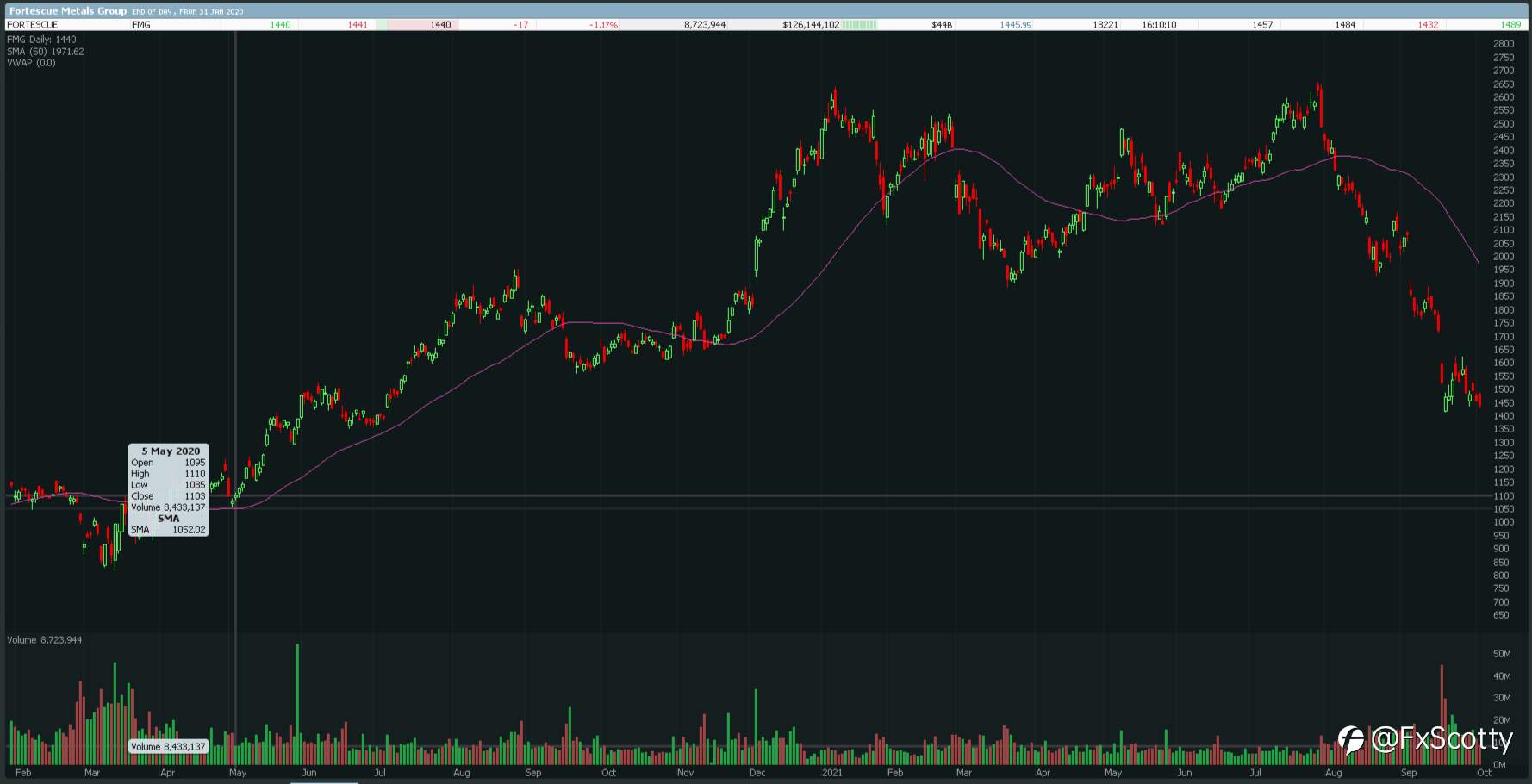1532x784 pixels.
Task: Click the green 1489 cell in the quote row
Action: [x=1510, y=25]
